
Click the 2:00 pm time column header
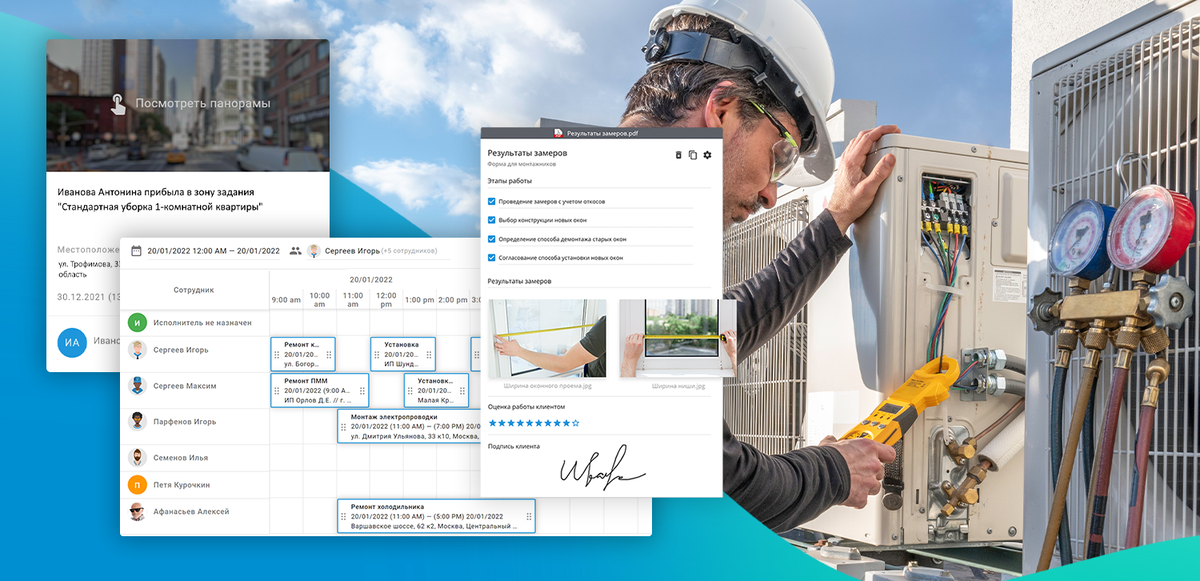[x=453, y=300]
